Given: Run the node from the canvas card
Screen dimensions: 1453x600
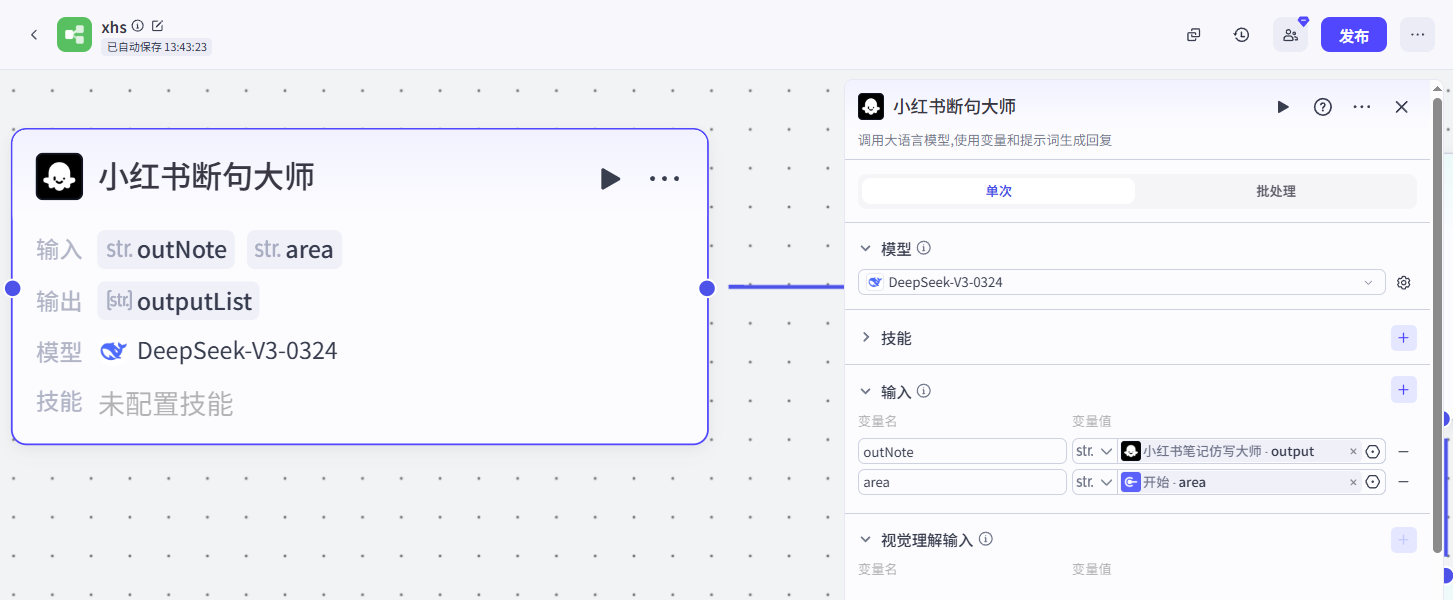Looking at the screenshot, I should pos(610,179).
